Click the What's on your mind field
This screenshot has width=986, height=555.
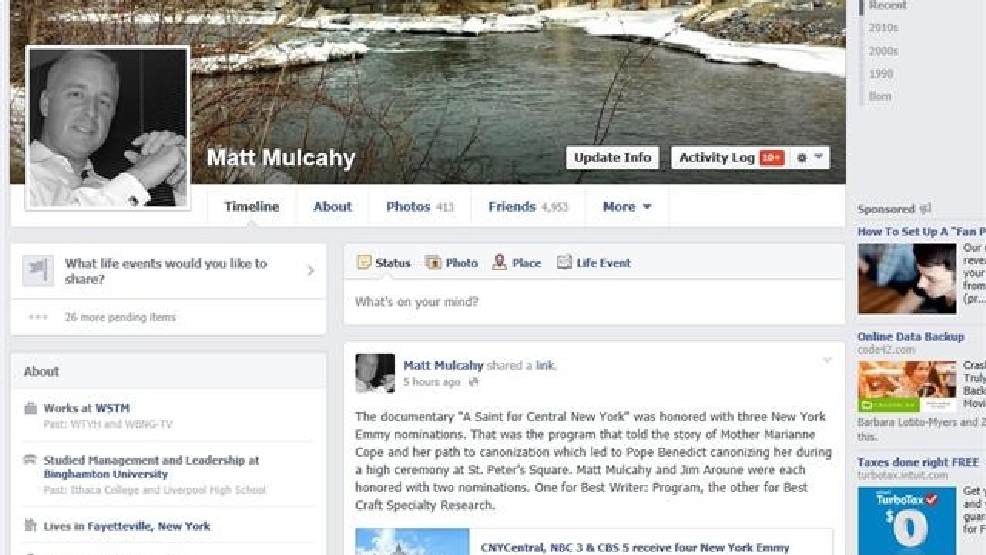click(594, 302)
